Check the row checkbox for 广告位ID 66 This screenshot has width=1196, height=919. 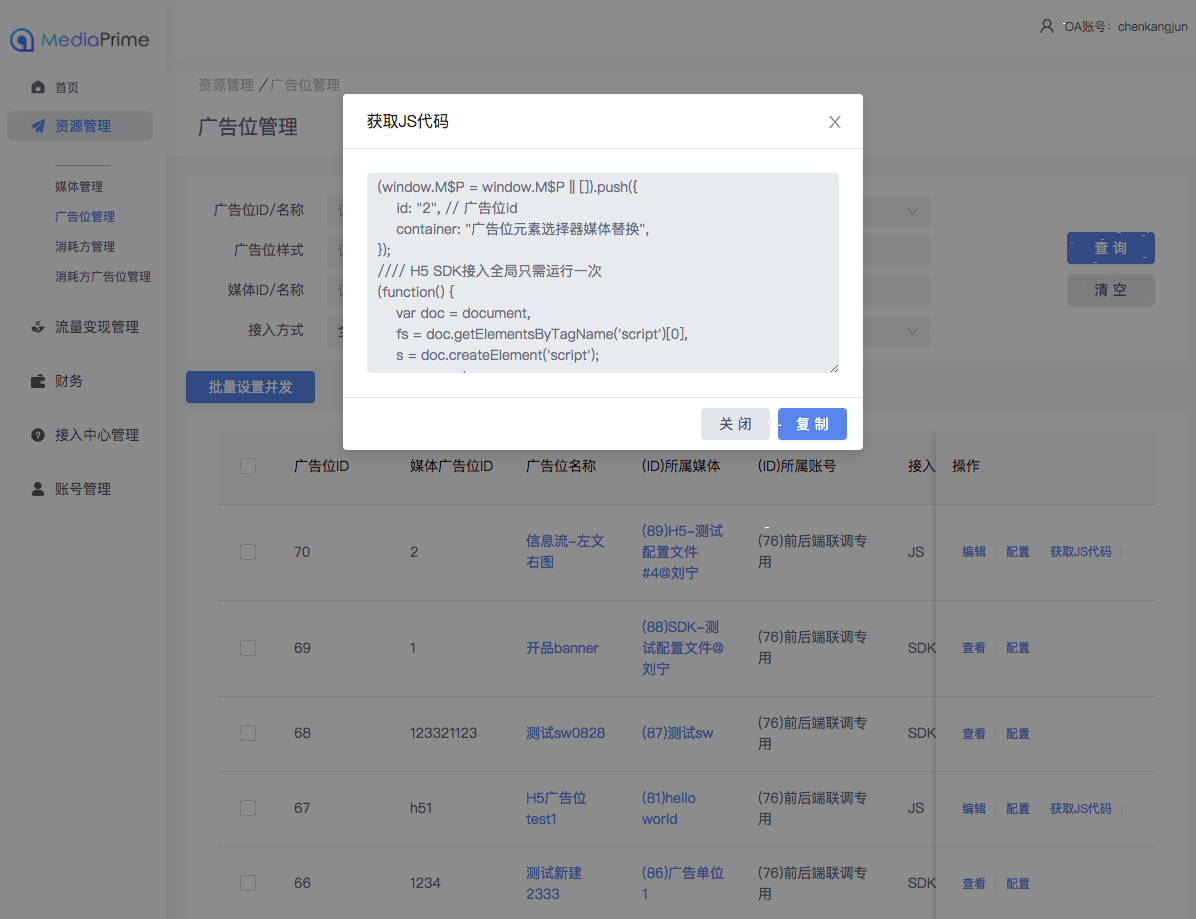pos(248,883)
